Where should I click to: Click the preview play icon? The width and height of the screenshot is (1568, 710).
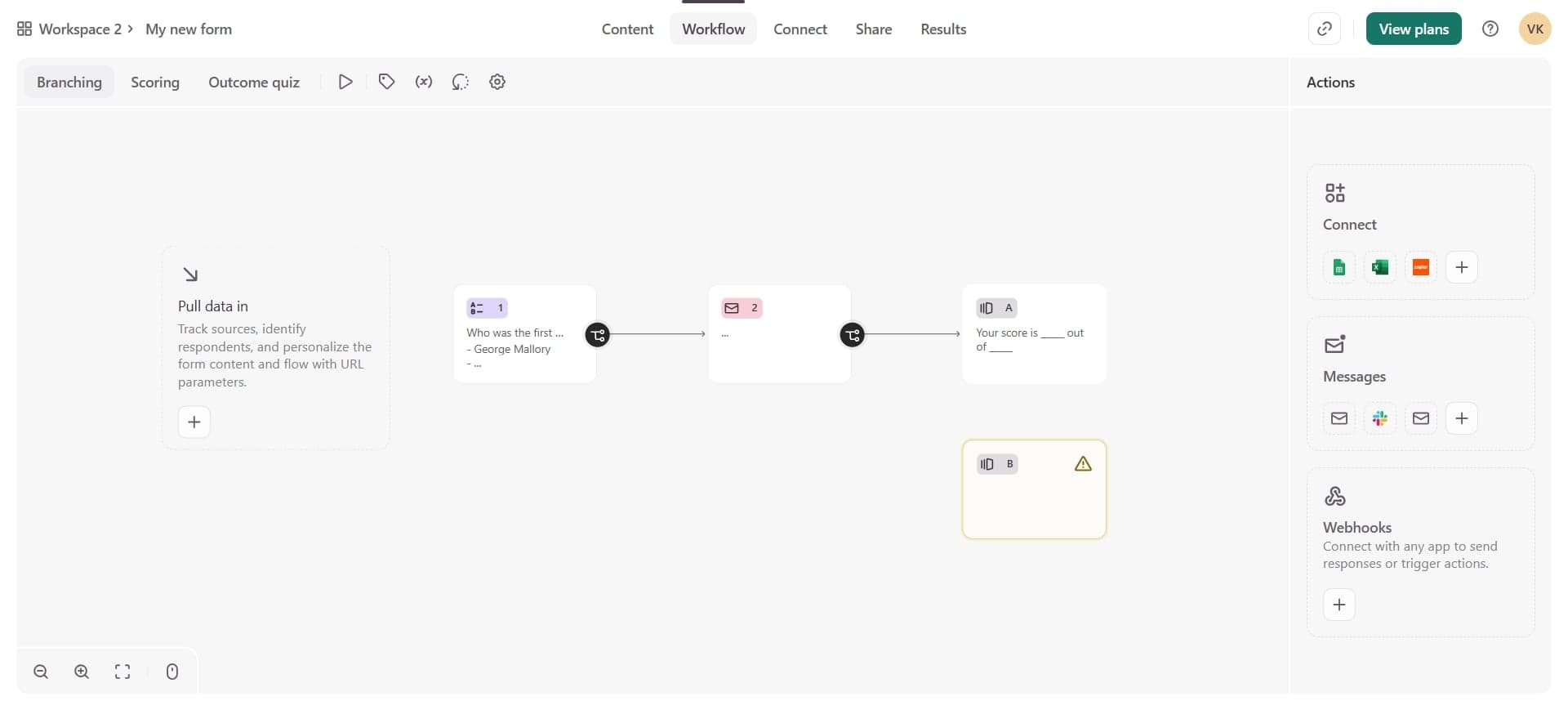coord(345,82)
